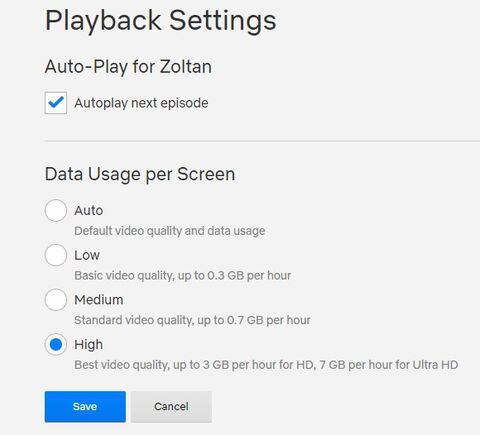The image size is (480, 435).
Task: Choose the Low data usage radio button
Action: click(56, 255)
